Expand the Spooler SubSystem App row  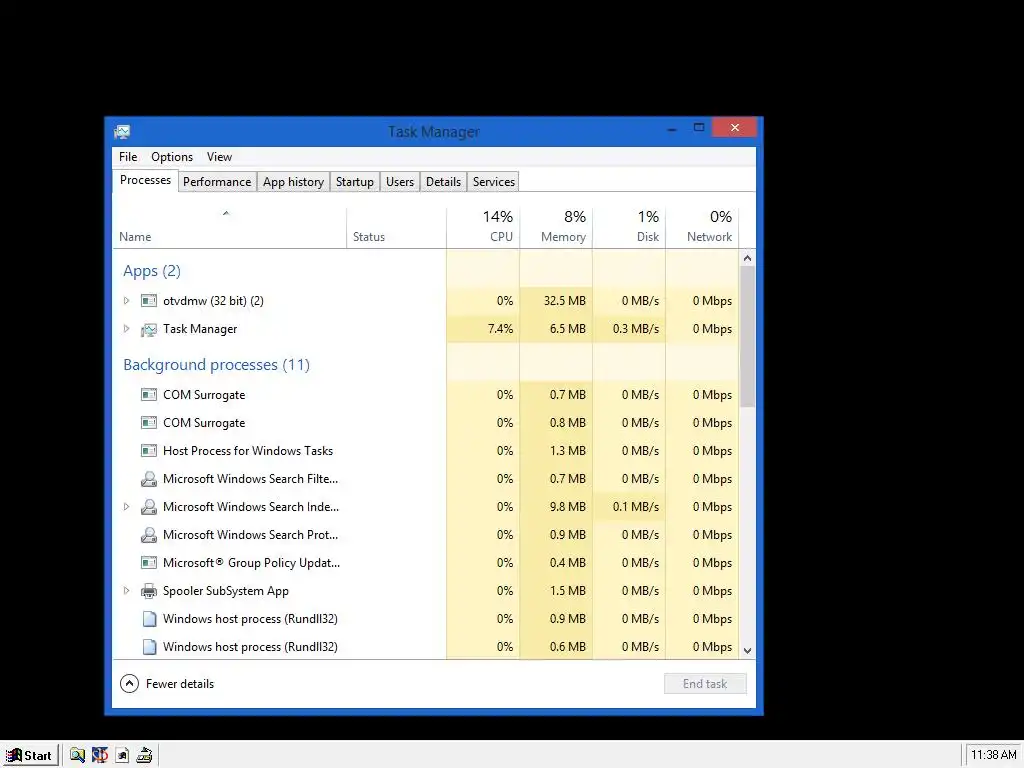127,591
